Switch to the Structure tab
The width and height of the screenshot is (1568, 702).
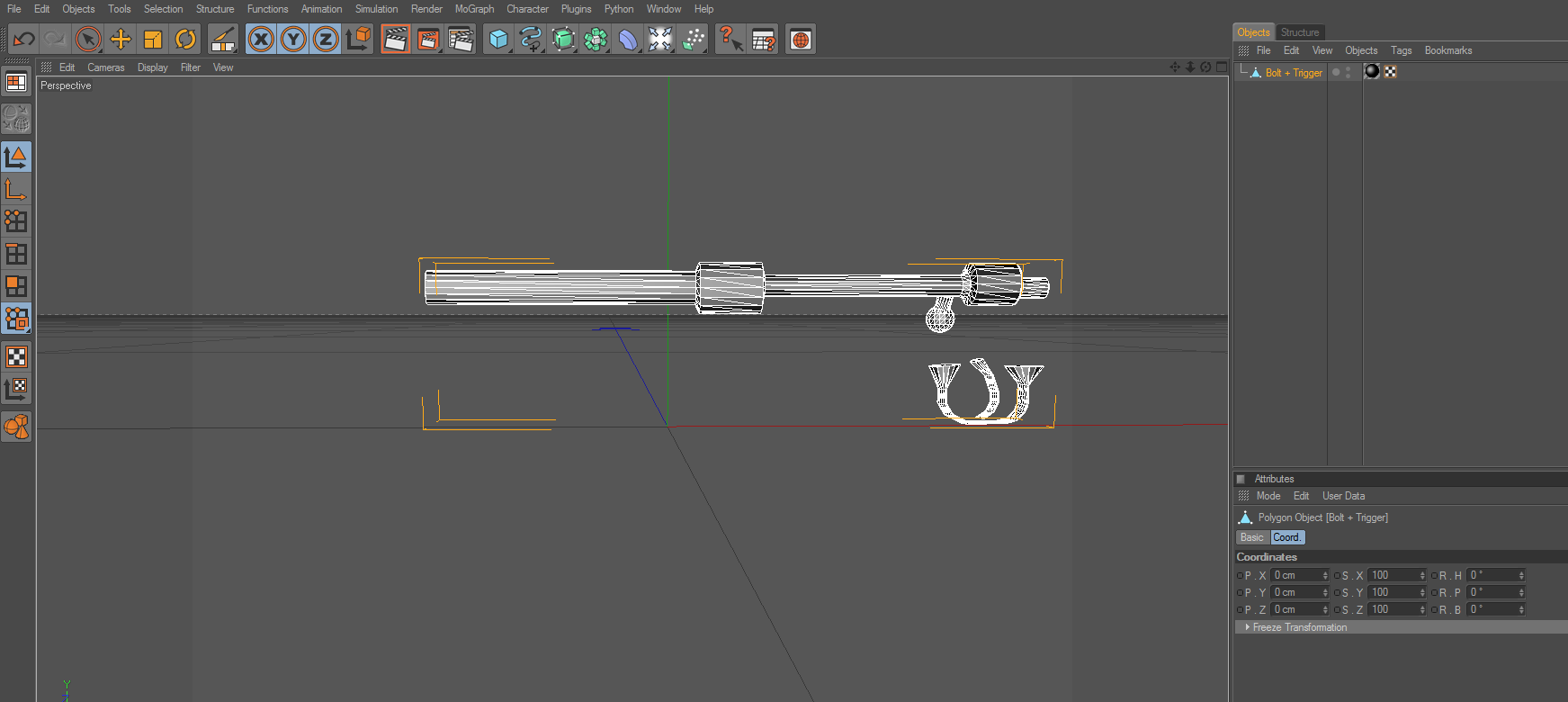click(1299, 32)
